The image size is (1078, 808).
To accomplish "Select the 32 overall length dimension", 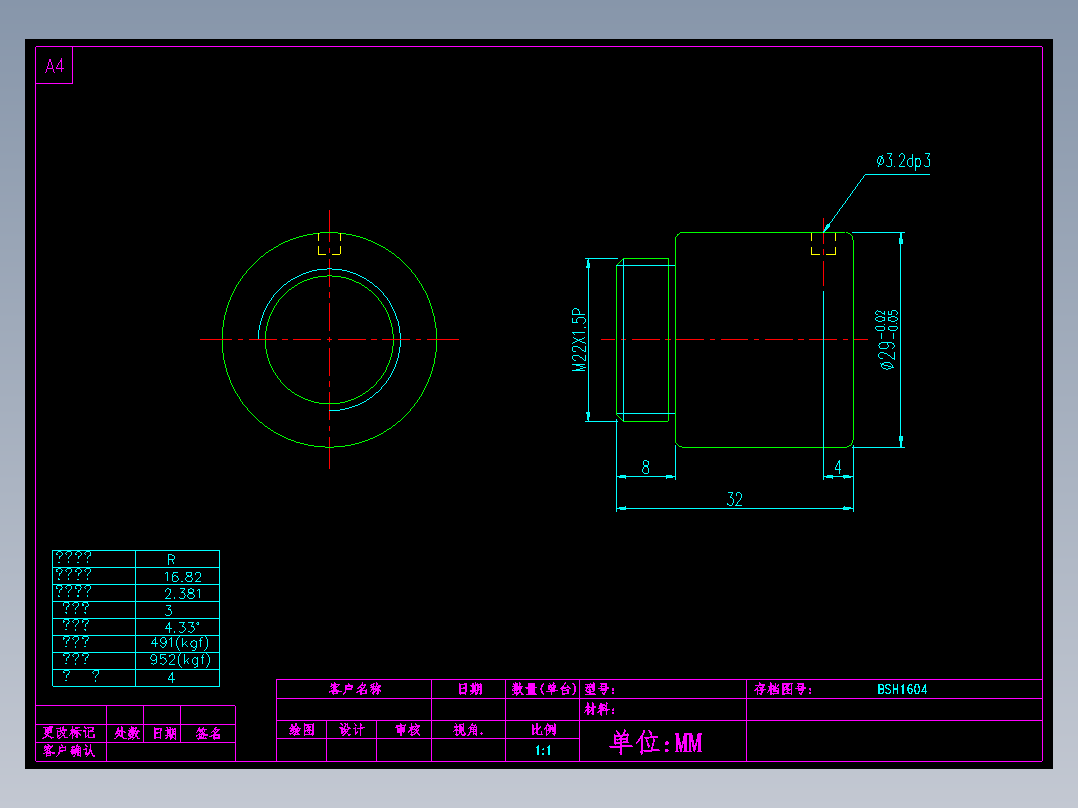I will (x=734, y=499).
